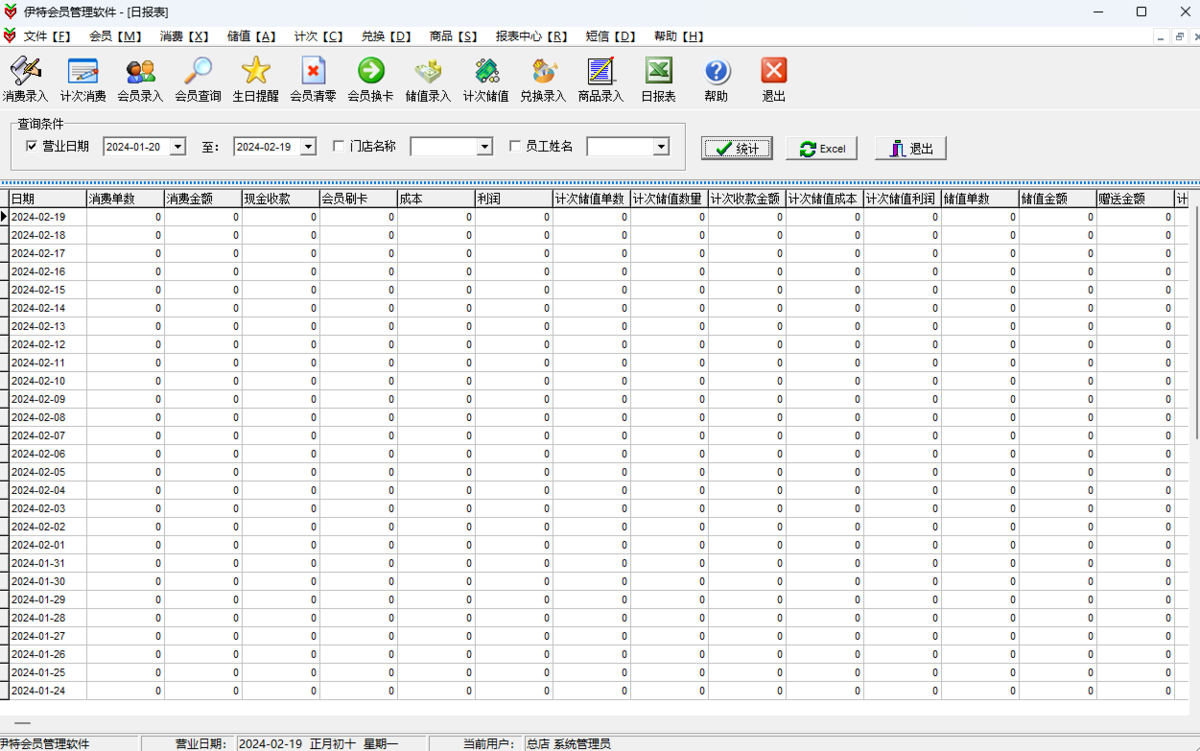Image resolution: width=1200 pixels, height=751 pixels.
Task: Open the 储值 menu
Action: 251,36
